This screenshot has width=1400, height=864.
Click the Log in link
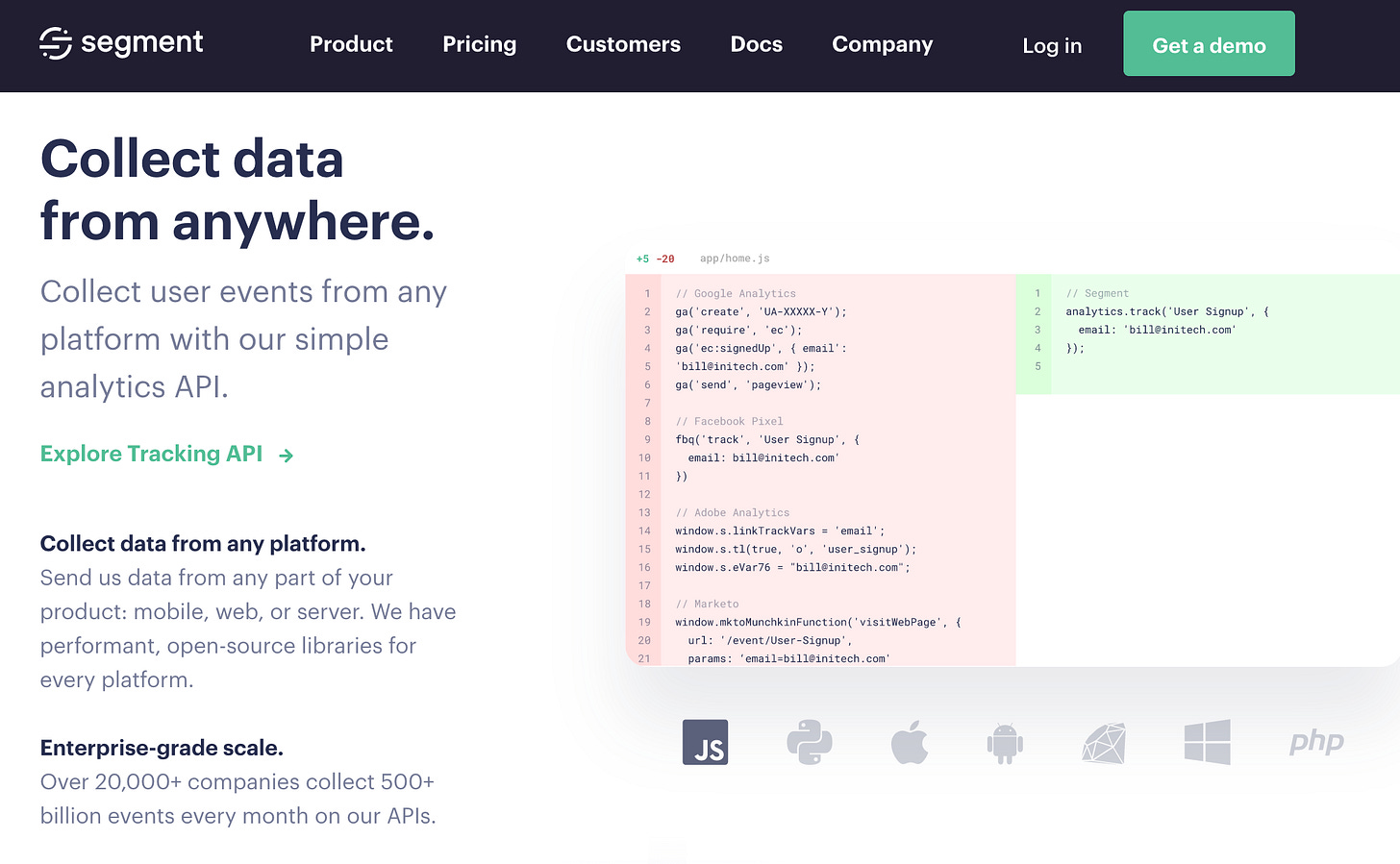(x=1052, y=45)
